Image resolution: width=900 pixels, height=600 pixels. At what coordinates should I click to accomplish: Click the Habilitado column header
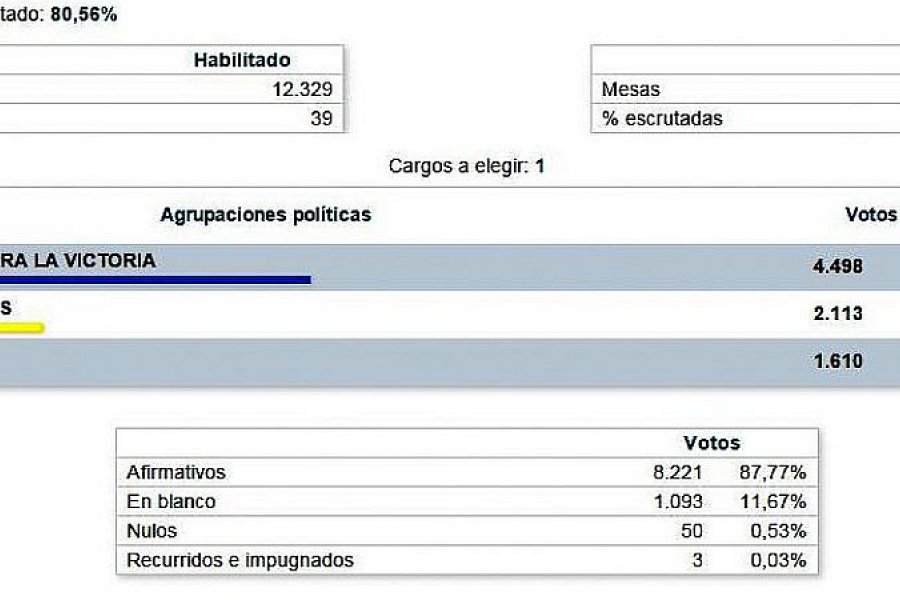(x=242, y=60)
